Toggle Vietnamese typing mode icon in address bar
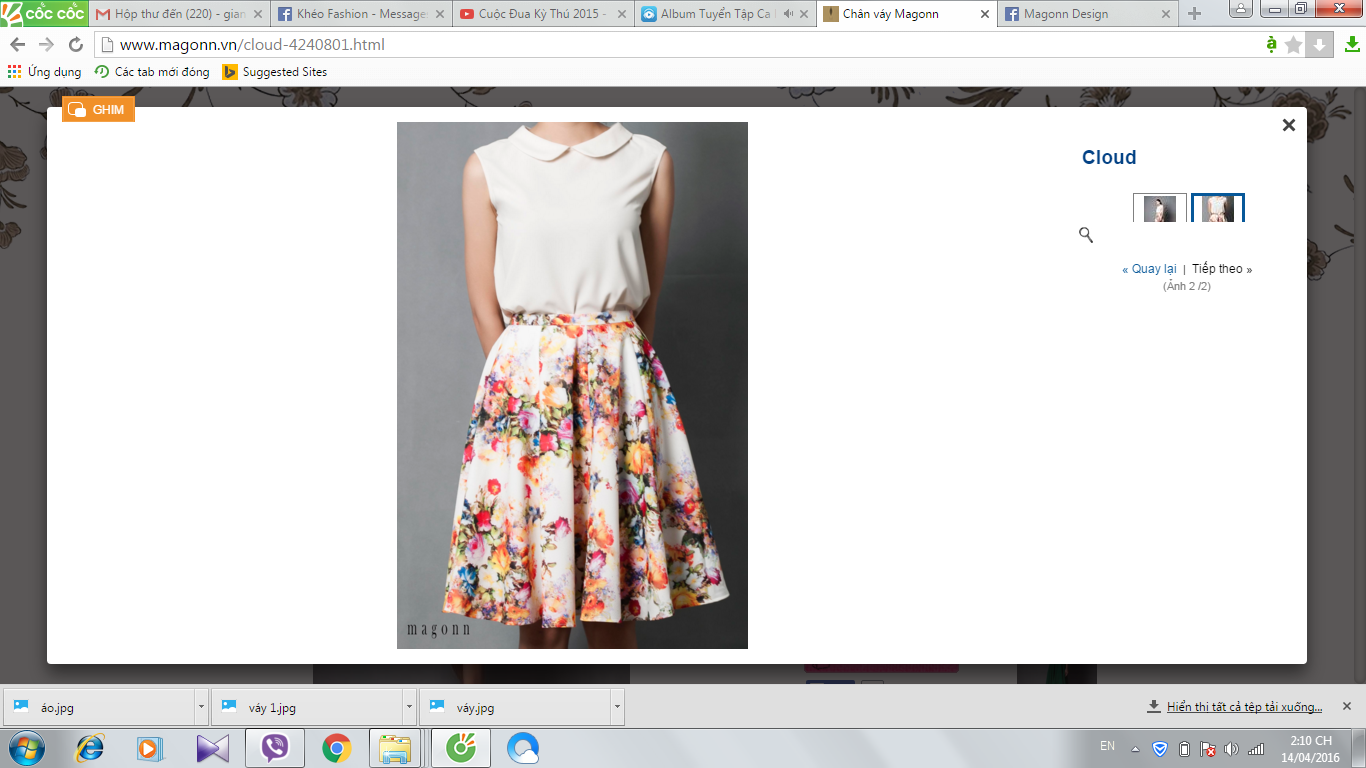The height and width of the screenshot is (768, 1366). [1271, 45]
